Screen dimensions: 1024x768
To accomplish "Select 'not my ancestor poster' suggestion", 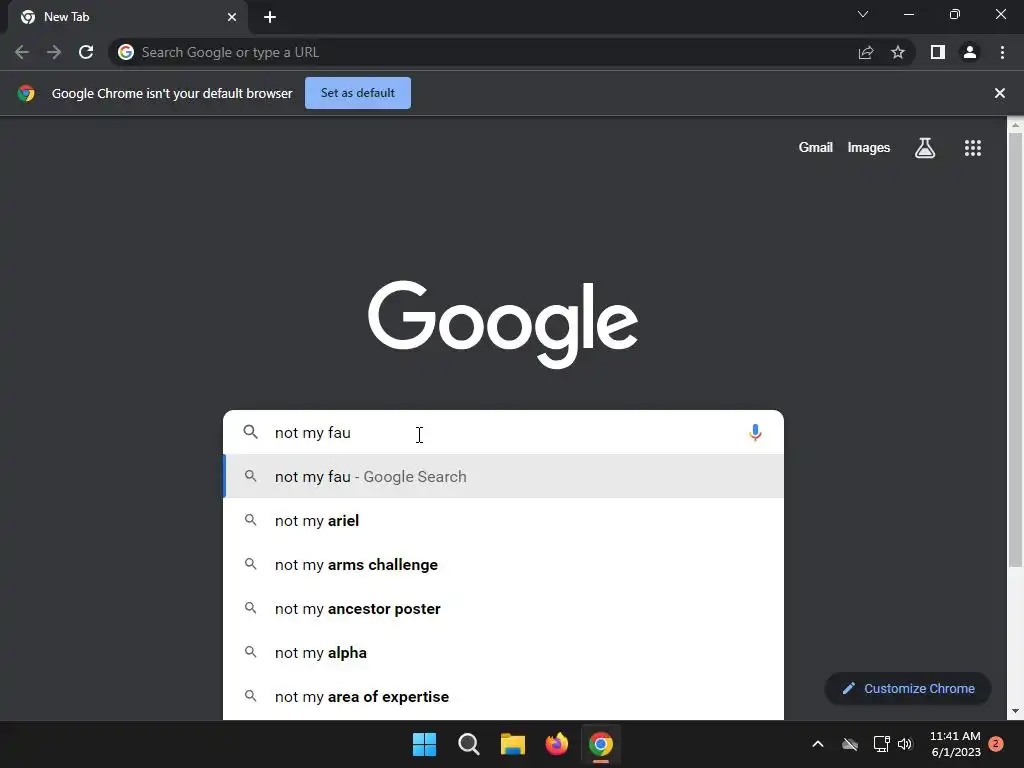I will (504, 609).
